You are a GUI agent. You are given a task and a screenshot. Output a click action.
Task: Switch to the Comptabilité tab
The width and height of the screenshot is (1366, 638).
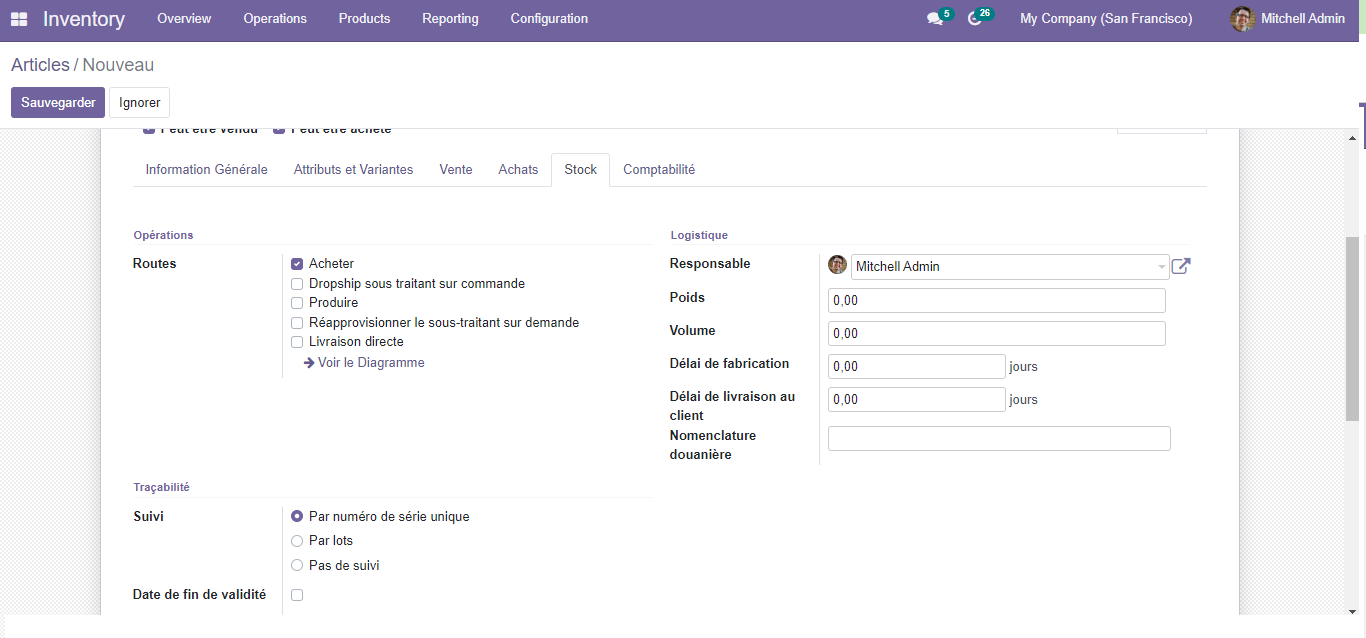658,170
